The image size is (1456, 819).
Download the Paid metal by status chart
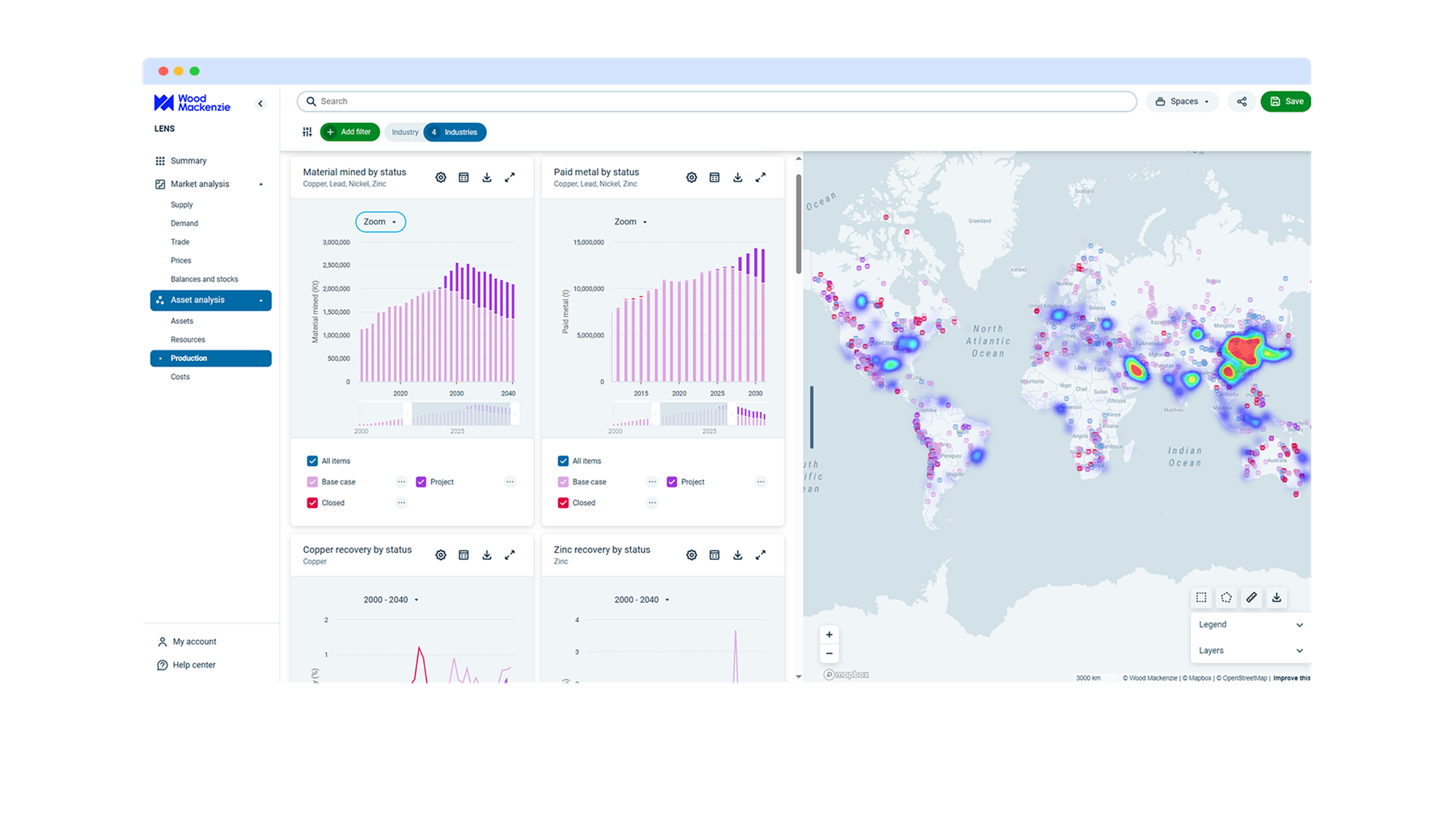coord(738,177)
